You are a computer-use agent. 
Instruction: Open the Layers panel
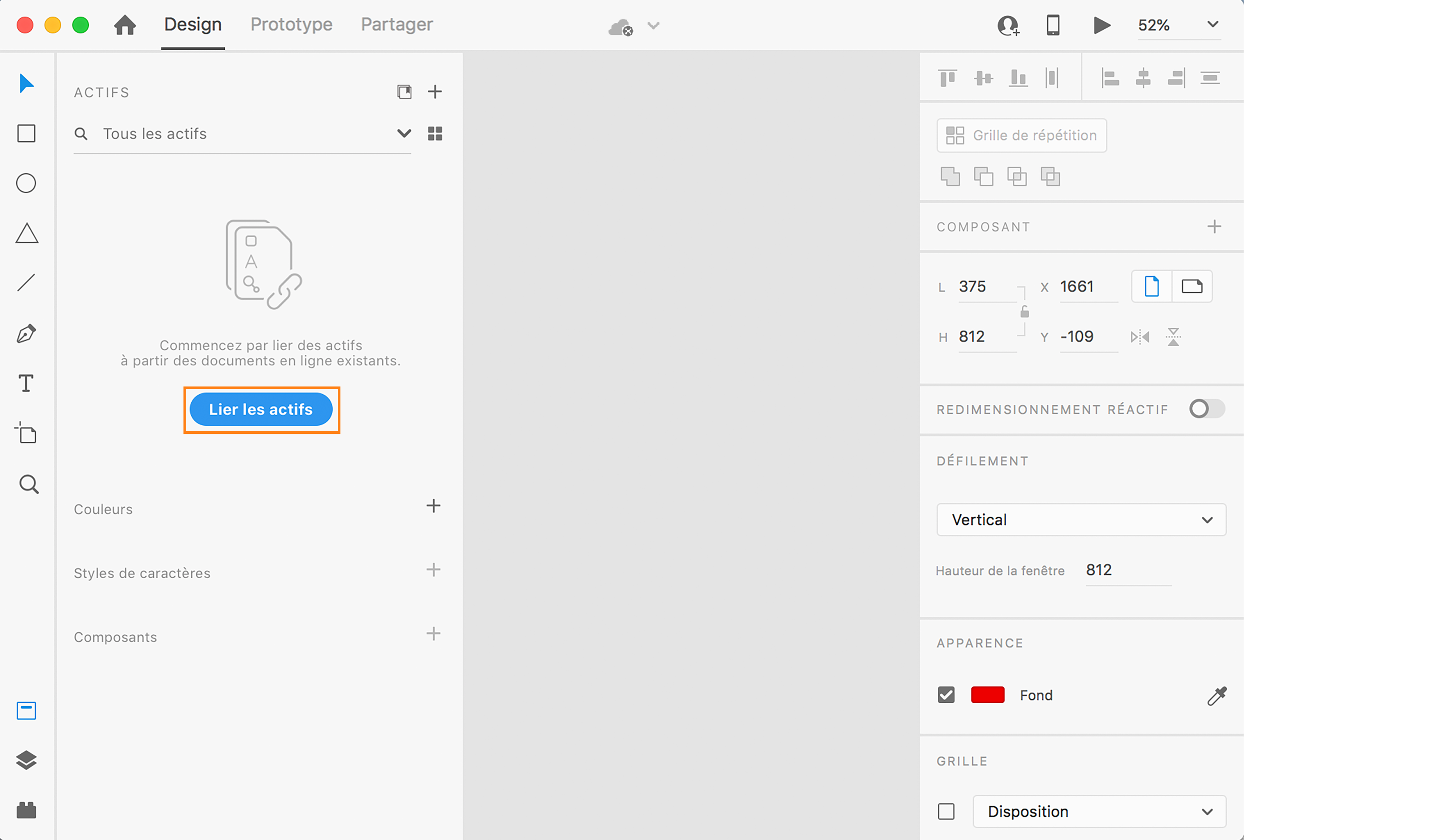pos(26,760)
